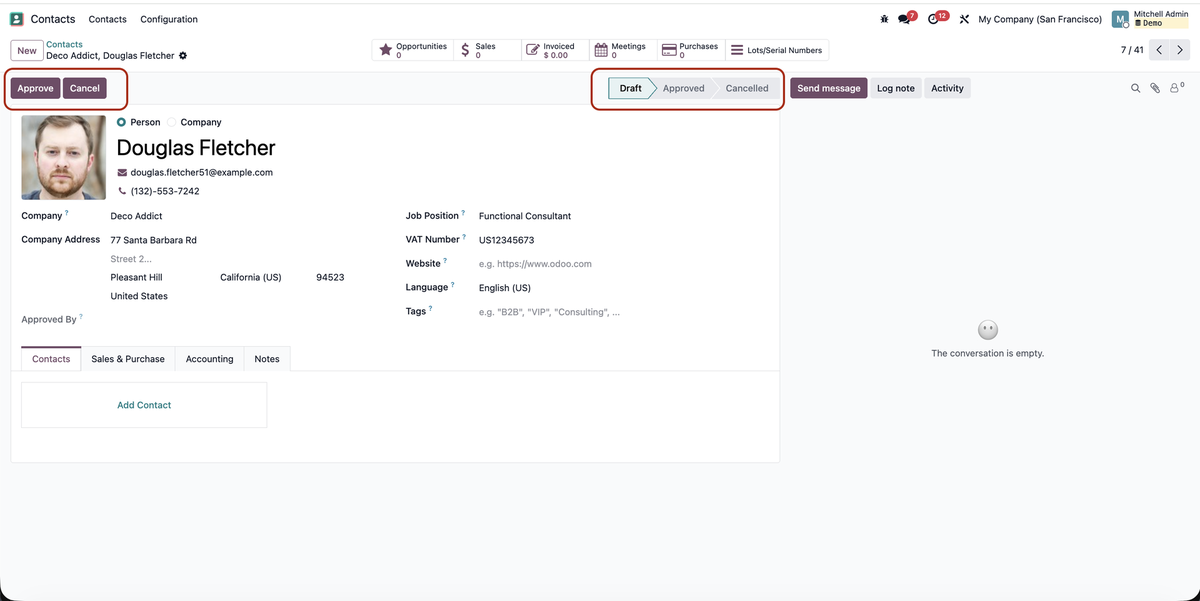Open the Configuration menu

(x=168, y=18)
